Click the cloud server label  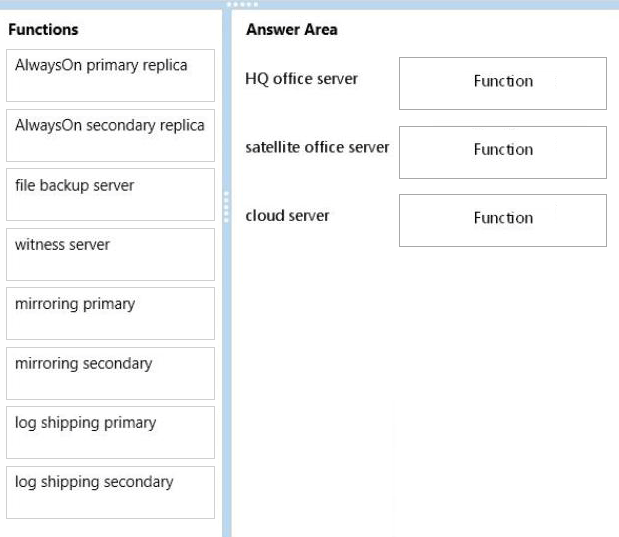pyautogui.click(x=287, y=215)
